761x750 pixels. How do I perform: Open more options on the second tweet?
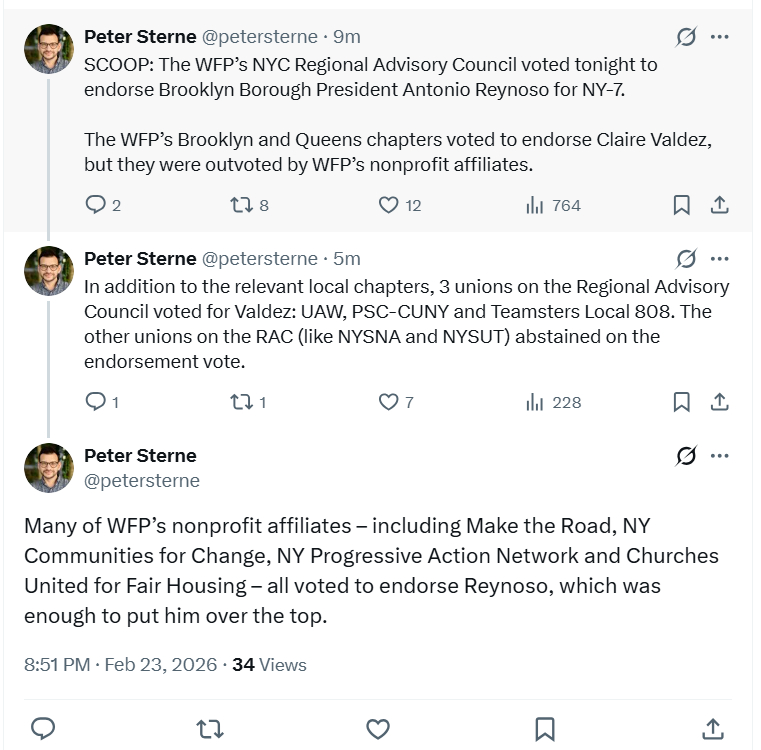click(x=719, y=259)
